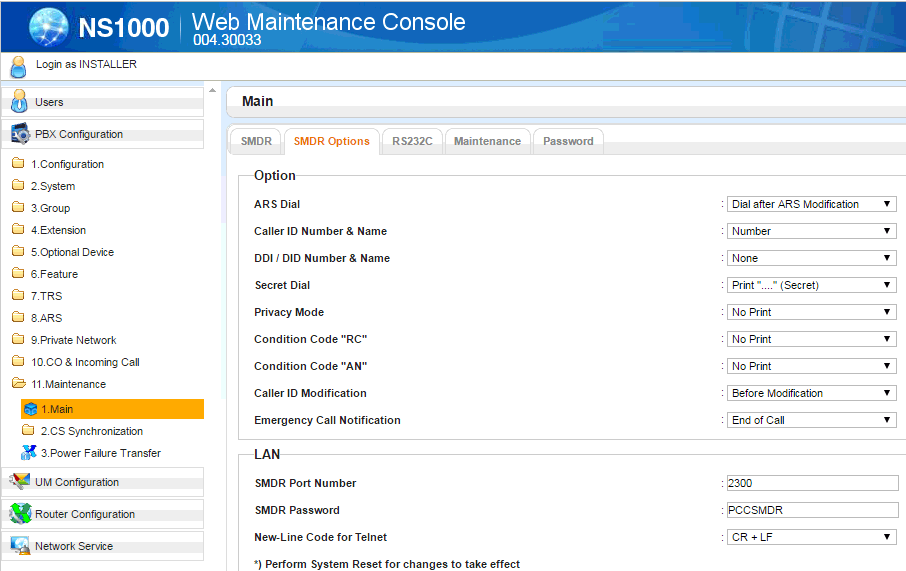
Task: Click the SMDR Port Number field
Action: coord(812,483)
